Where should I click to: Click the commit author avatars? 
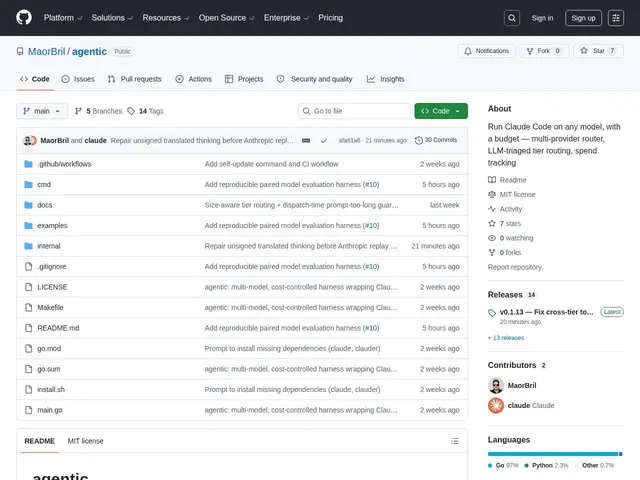click(x=30, y=140)
